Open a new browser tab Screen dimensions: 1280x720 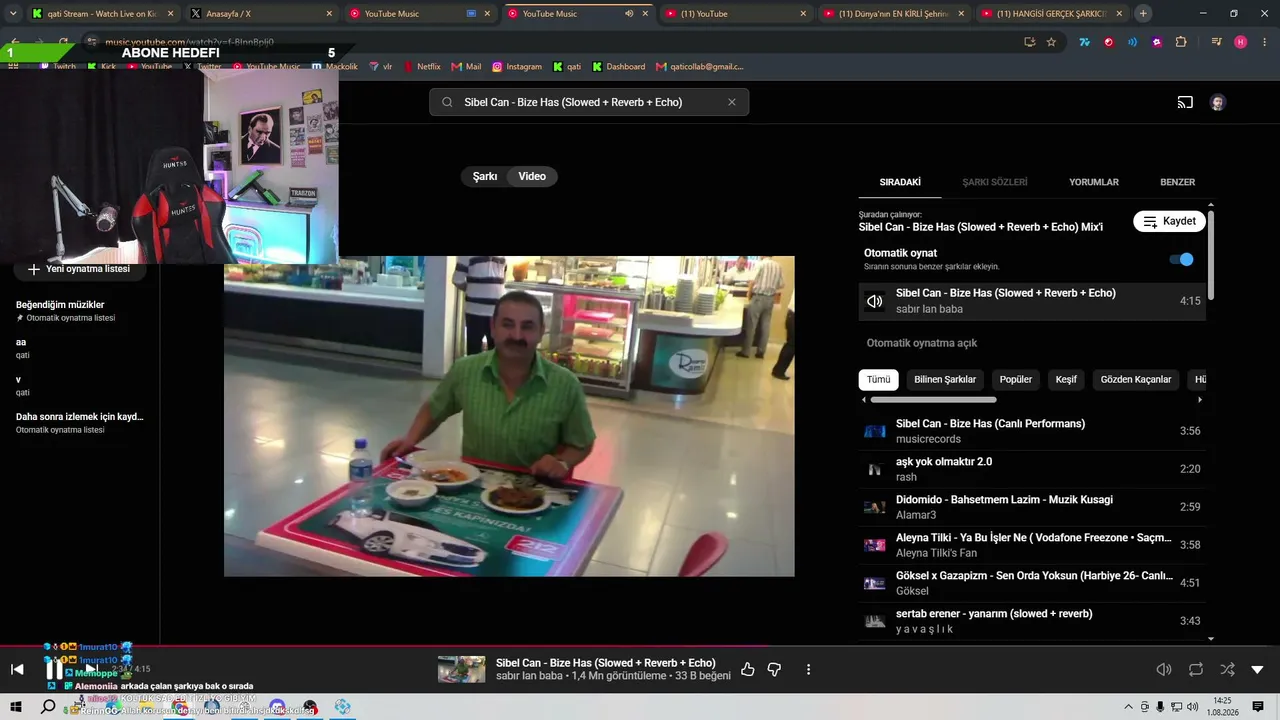point(1143,14)
